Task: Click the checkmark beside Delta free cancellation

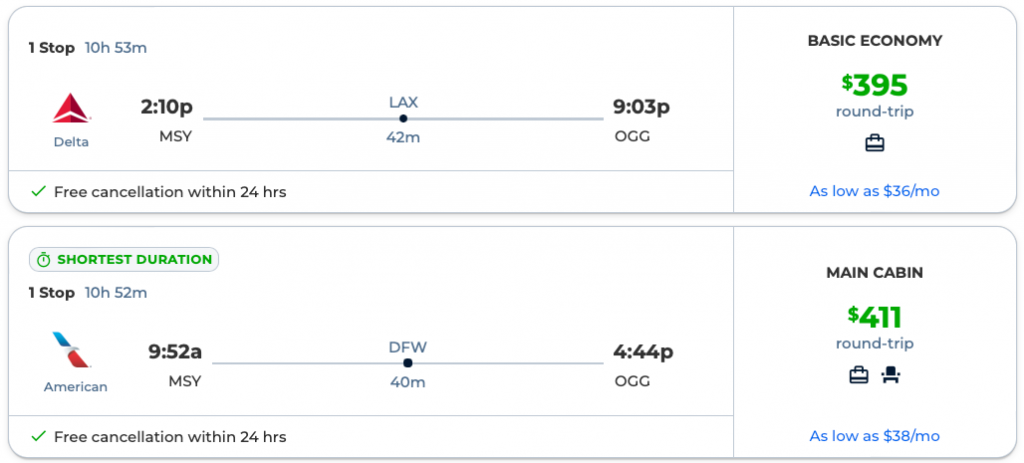Action: (x=38, y=192)
